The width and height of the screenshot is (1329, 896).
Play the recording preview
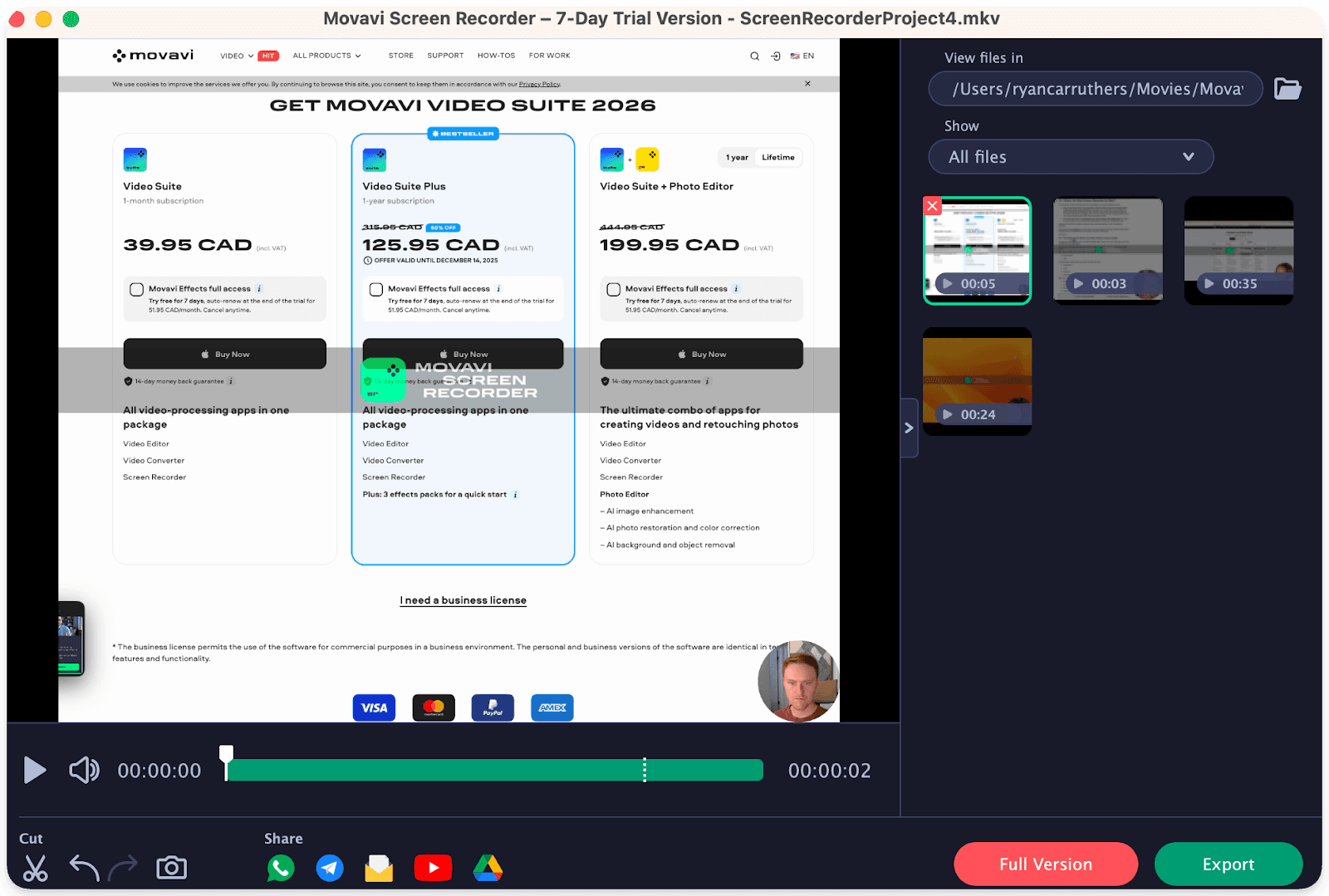coord(35,770)
